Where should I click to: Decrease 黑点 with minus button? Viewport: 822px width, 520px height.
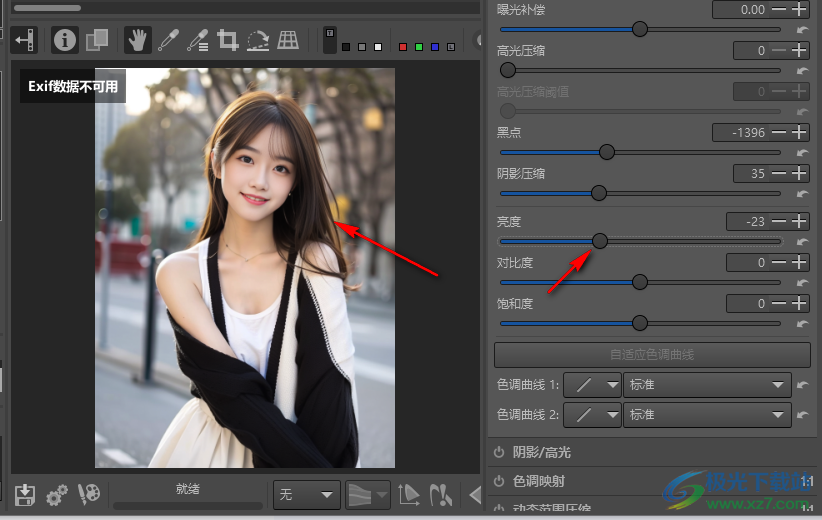779,132
